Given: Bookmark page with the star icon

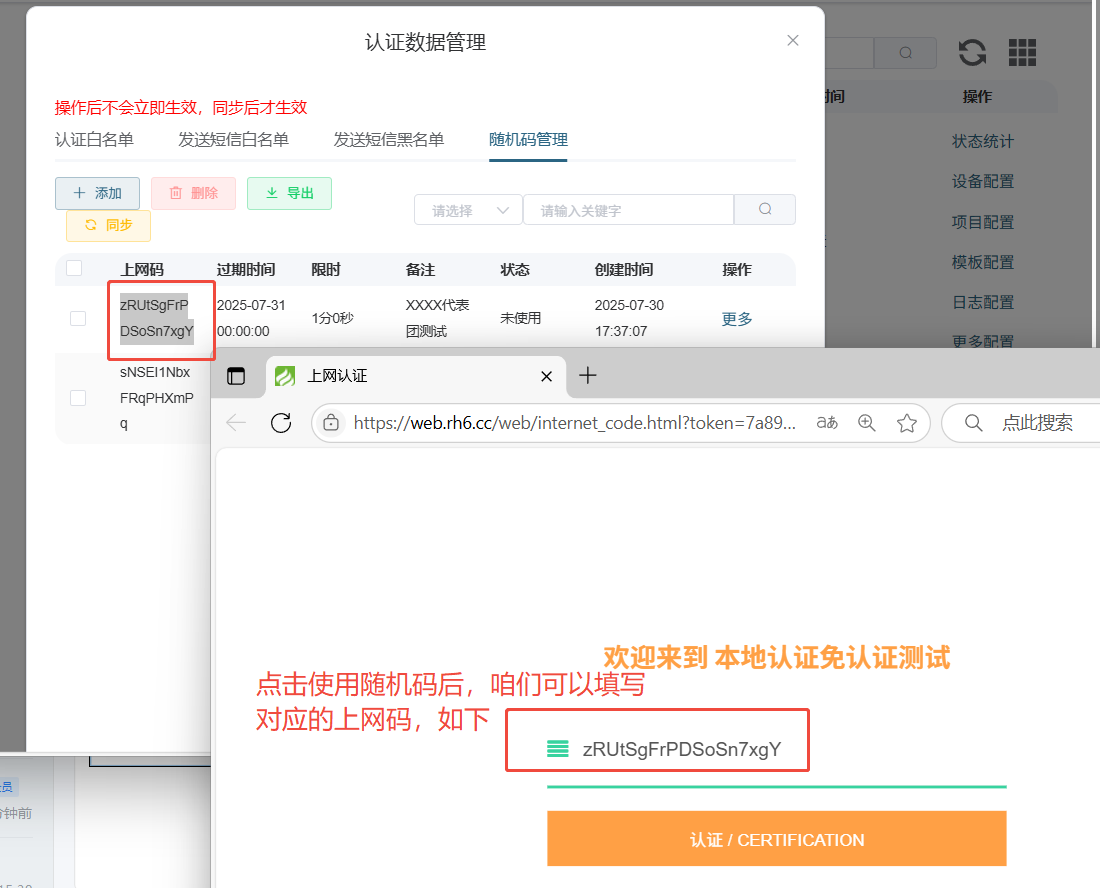Looking at the screenshot, I should point(907,423).
